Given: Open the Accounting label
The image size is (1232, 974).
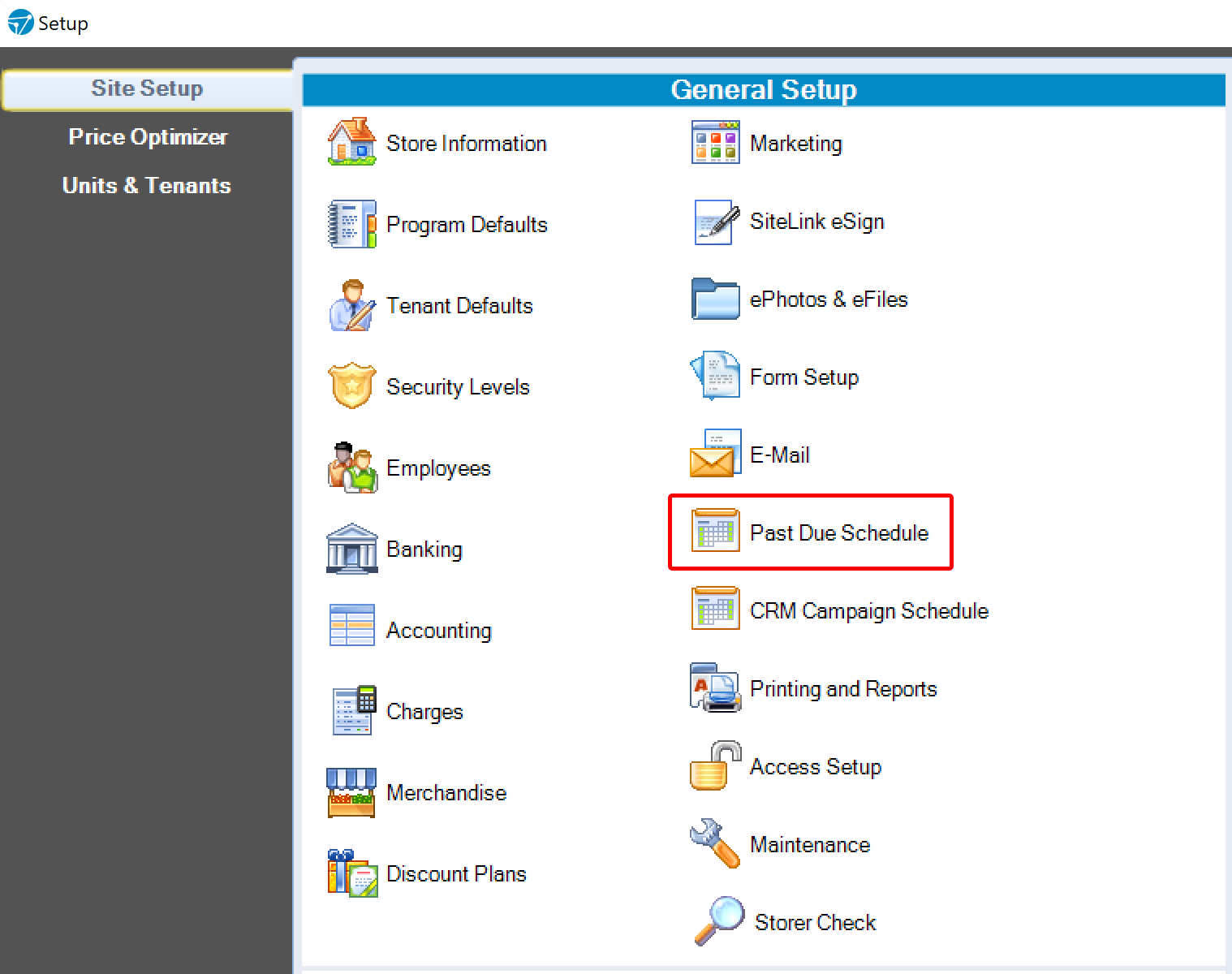Looking at the screenshot, I should [x=439, y=631].
